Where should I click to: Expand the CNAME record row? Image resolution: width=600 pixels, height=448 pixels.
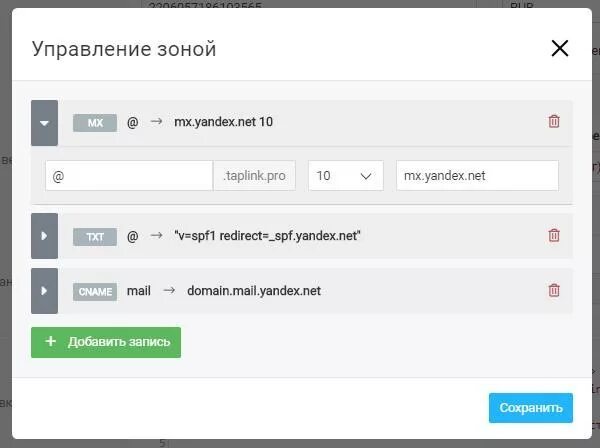tap(44, 291)
